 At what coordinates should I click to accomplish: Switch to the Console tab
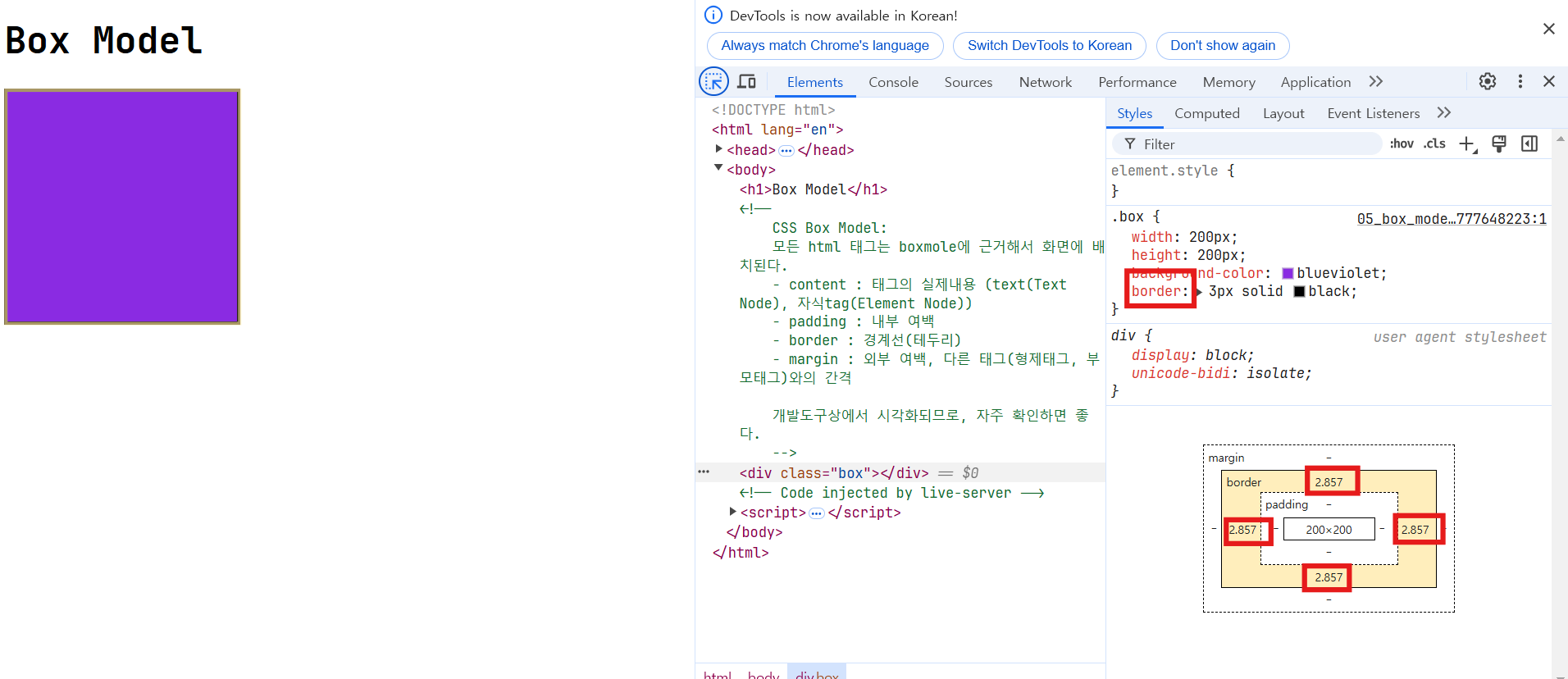click(x=893, y=82)
